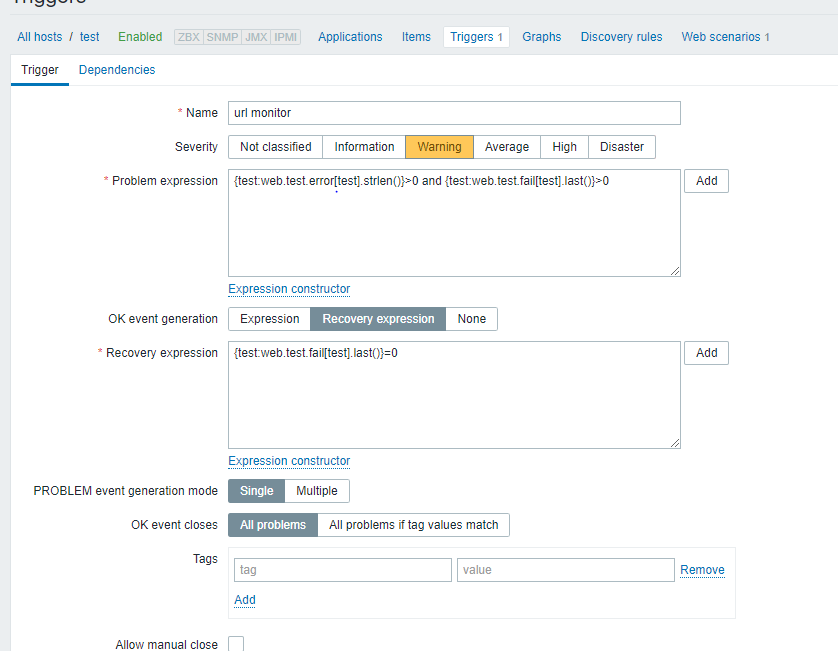Screen dimensions: 838x651
Task: Check the Allow manual close checkbox
Action: (x=236, y=644)
